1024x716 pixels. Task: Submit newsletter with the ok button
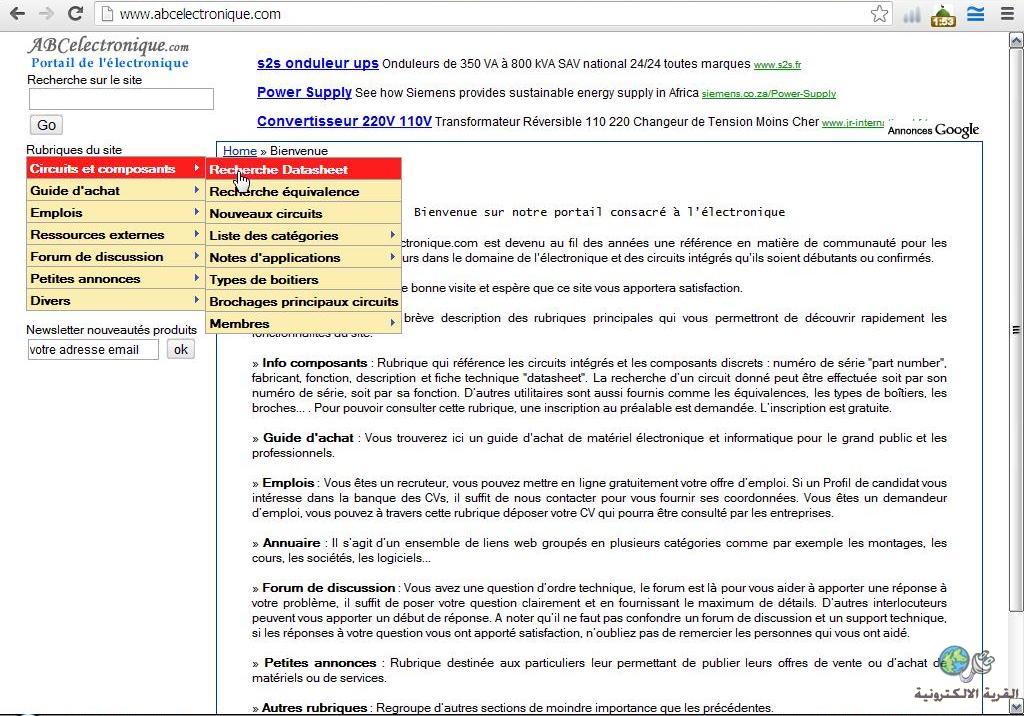pyautogui.click(x=181, y=350)
